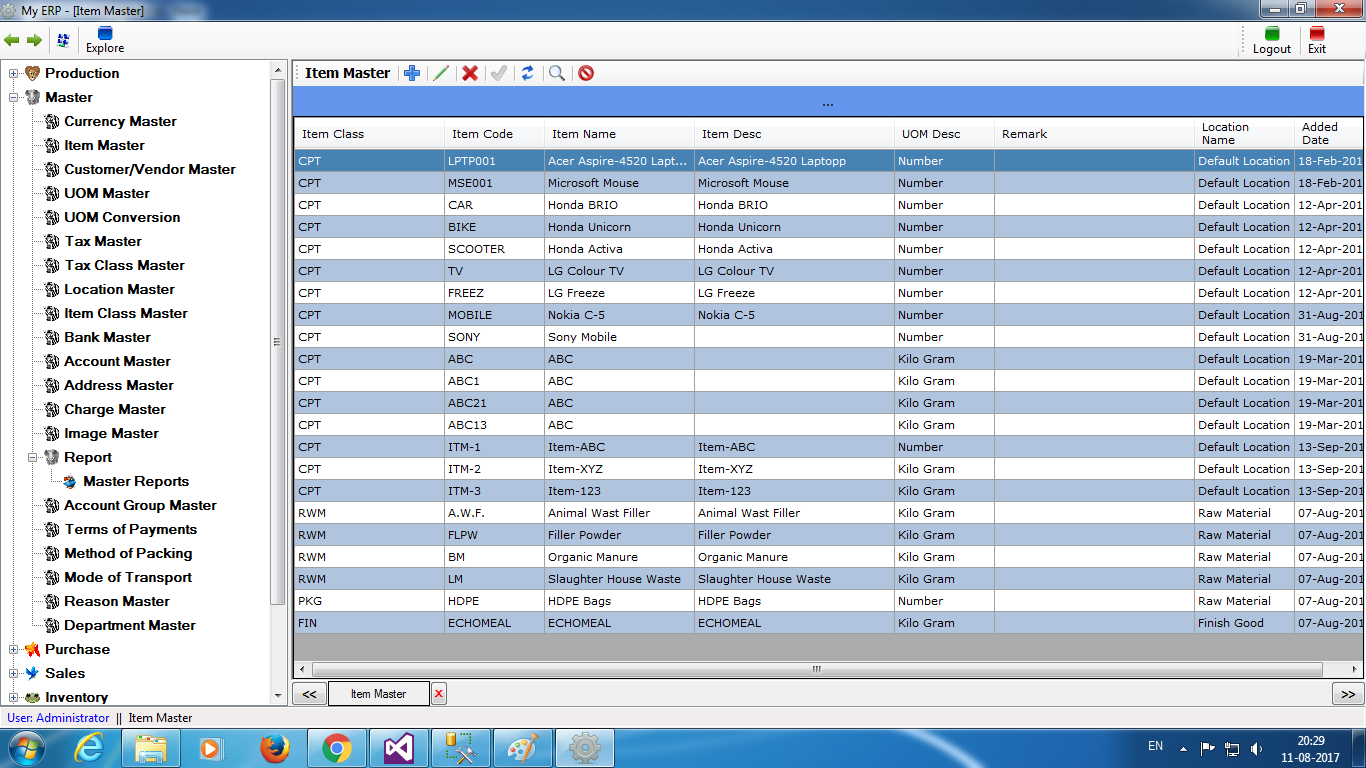Click the red X Delete icon
Image resolution: width=1366 pixels, height=768 pixels.
(470, 73)
